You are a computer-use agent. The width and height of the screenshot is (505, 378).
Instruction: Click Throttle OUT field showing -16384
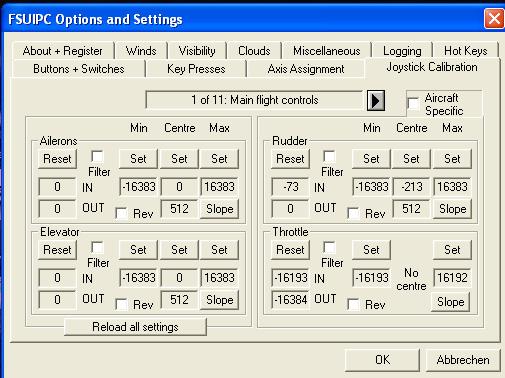(x=290, y=299)
